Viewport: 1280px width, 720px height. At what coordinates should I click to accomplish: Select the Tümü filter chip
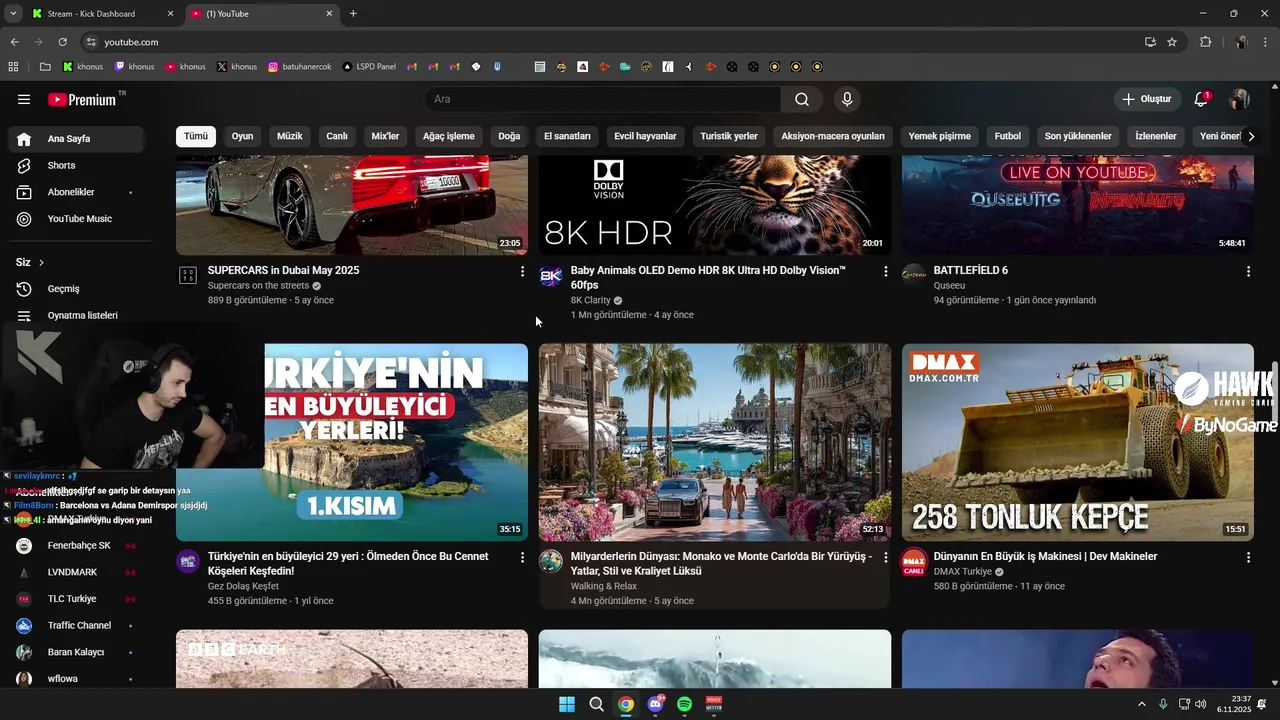(x=196, y=137)
